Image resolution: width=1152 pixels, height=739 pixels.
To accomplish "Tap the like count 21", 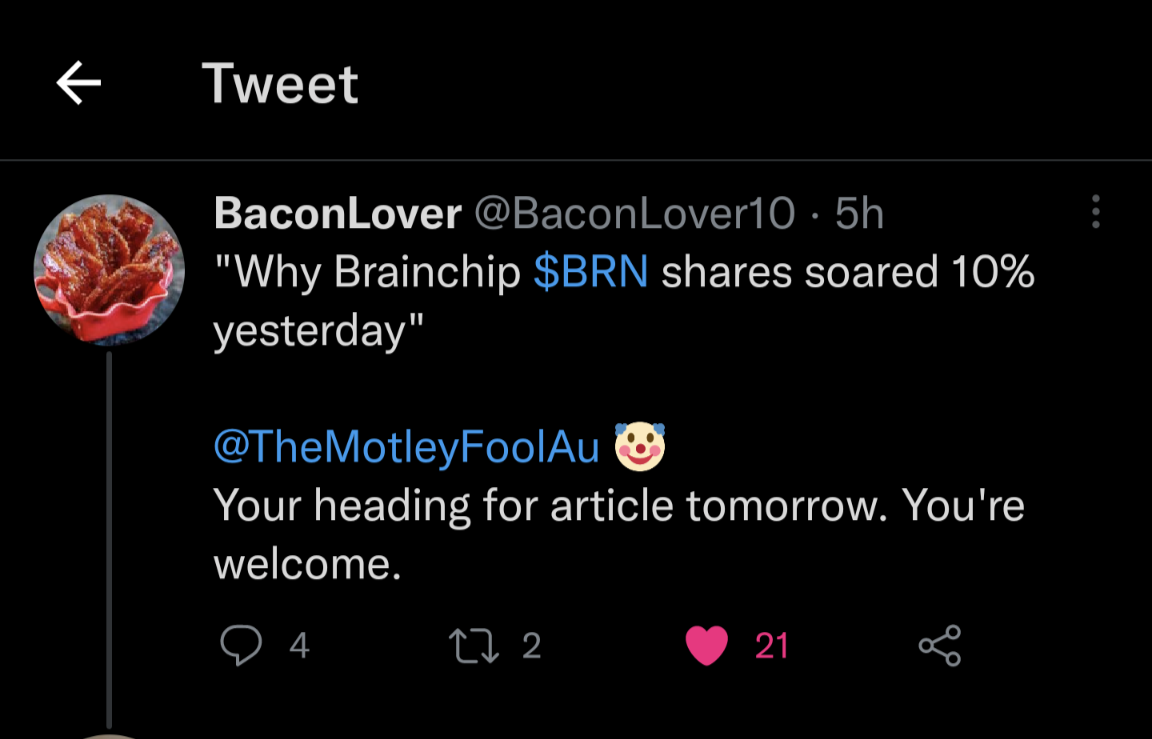I will pyautogui.click(x=771, y=646).
